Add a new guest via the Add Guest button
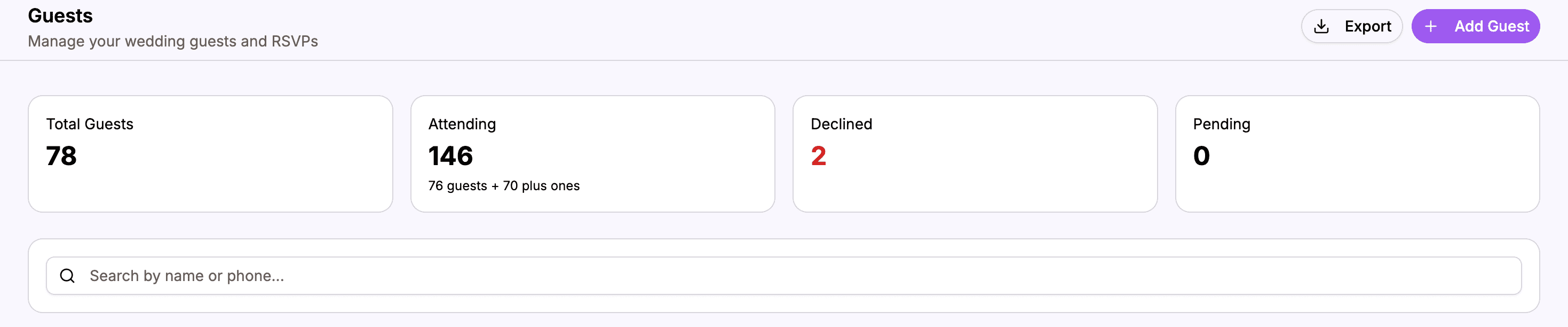The image size is (1568, 327). [x=1476, y=26]
